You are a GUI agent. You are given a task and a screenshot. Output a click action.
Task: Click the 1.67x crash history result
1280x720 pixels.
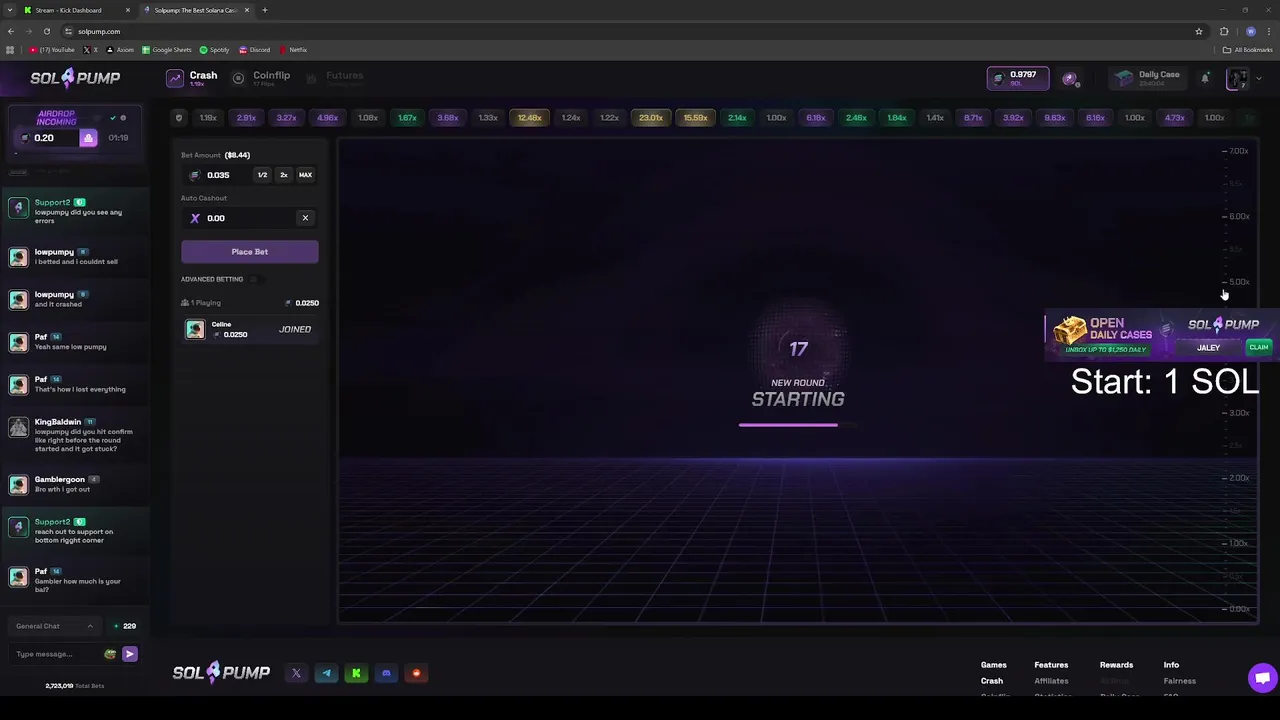click(x=407, y=118)
